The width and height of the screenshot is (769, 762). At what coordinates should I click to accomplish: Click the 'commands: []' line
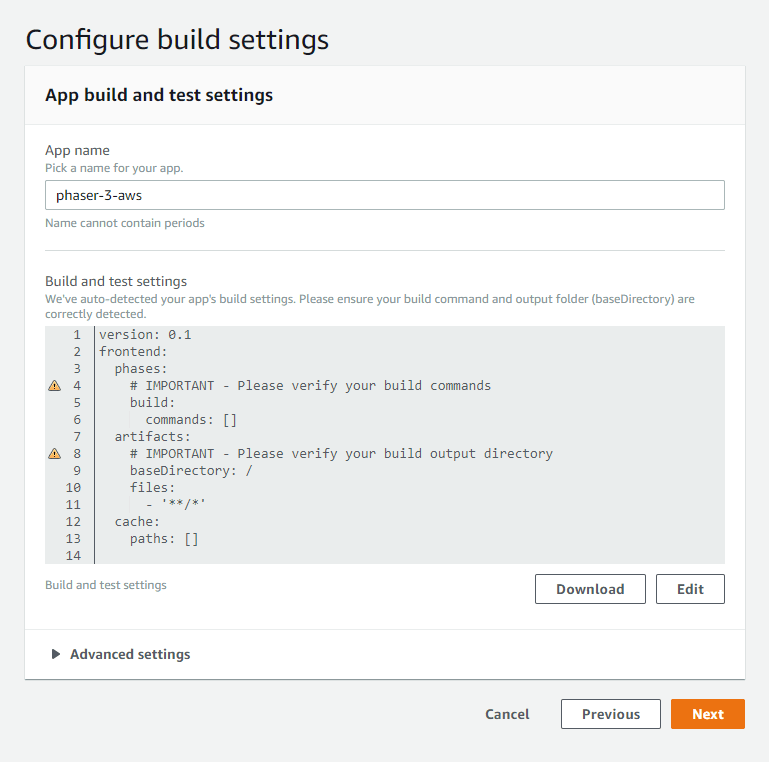191,420
